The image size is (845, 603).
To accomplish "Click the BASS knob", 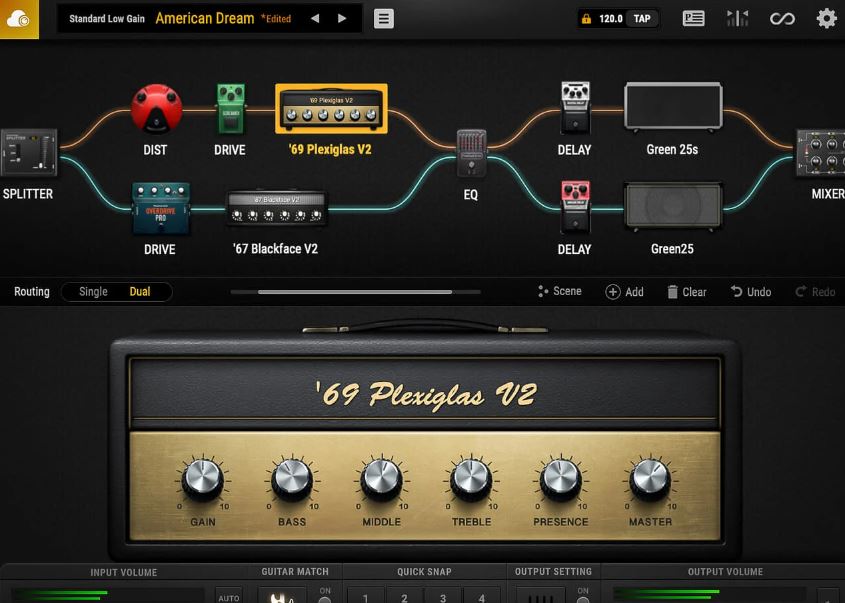I will pyautogui.click(x=292, y=479).
